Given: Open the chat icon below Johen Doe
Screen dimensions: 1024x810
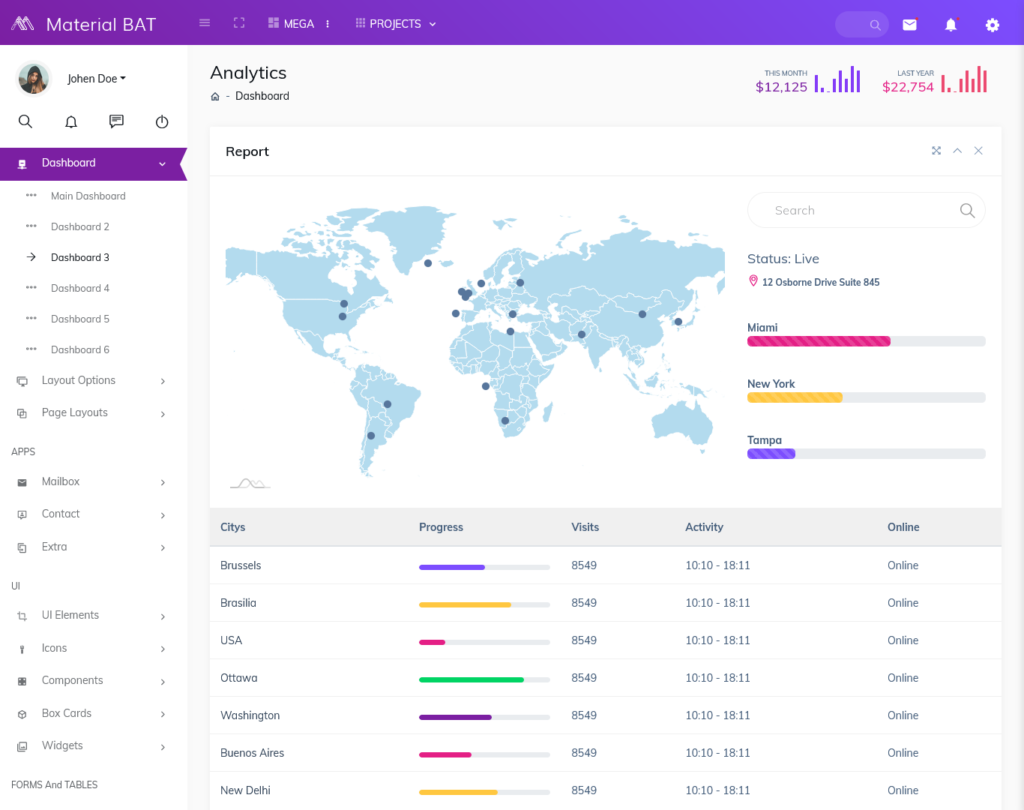Looking at the screenshot, I should tap(116, 121).
